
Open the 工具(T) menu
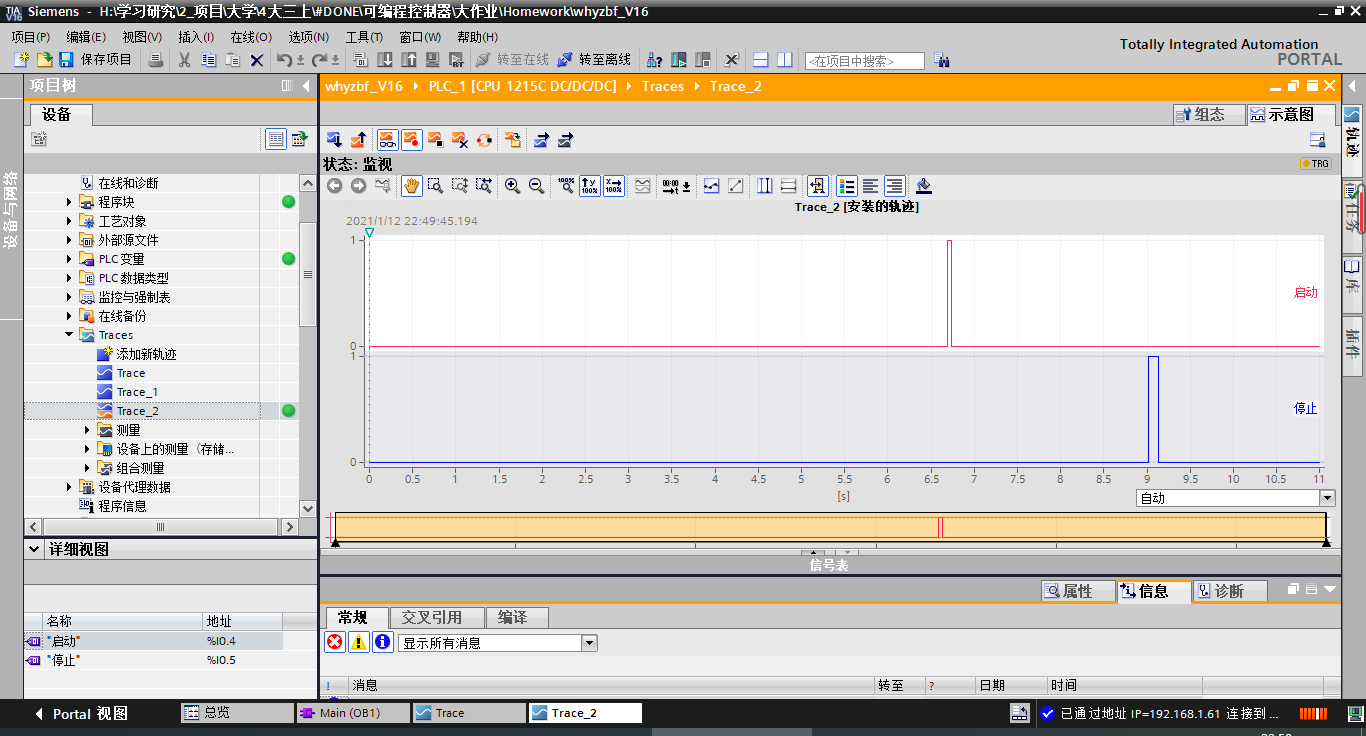pyautogui.click(x=364, y=37)
